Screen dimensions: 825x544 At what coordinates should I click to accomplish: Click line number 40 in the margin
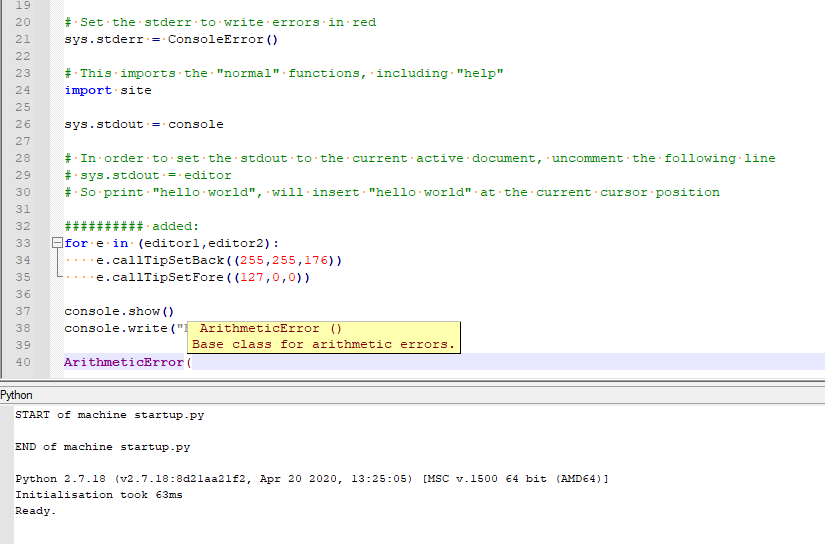(x=24, y=362)
